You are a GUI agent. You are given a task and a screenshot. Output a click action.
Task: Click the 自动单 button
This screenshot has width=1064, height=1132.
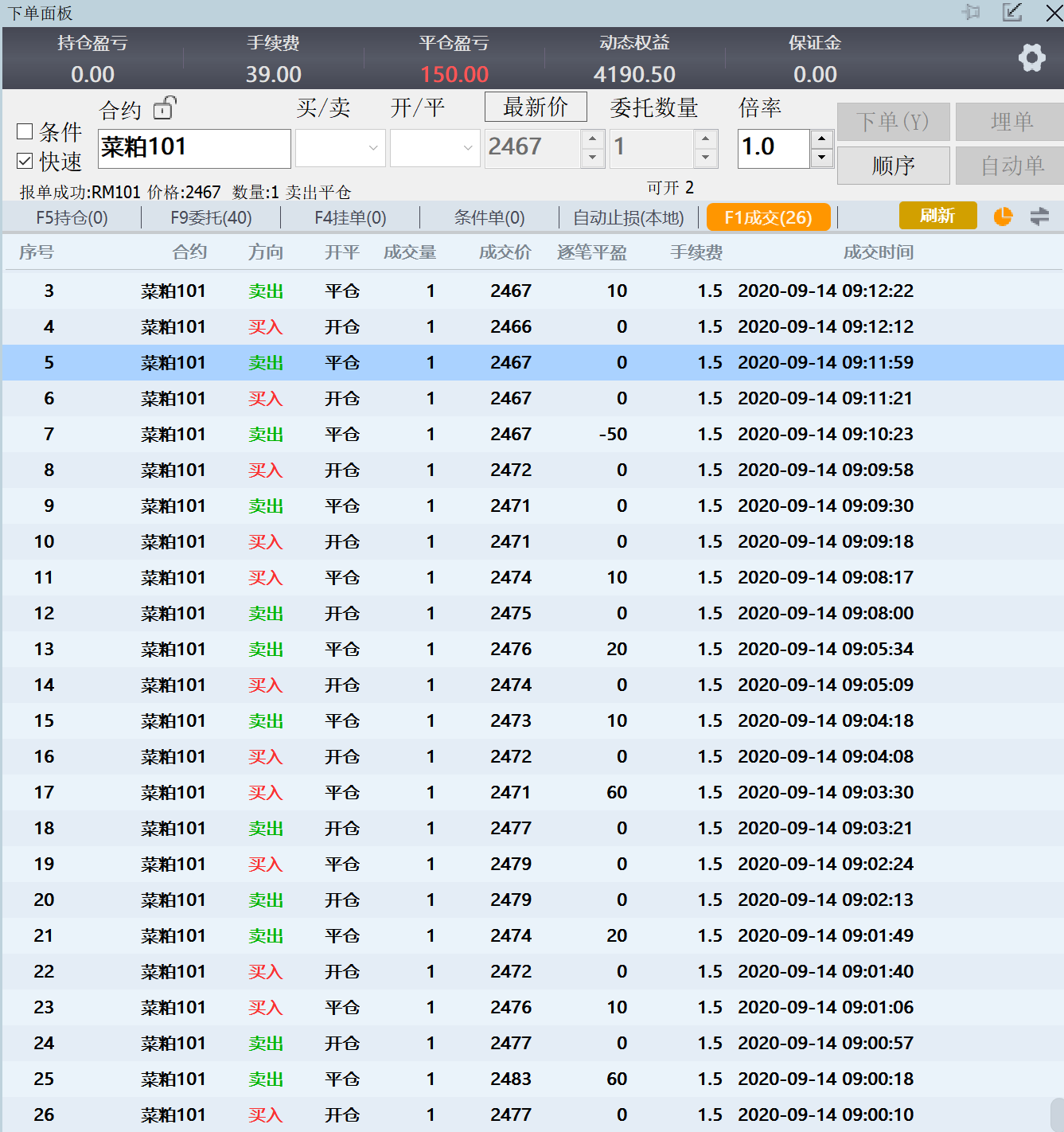coord(1011,166)
